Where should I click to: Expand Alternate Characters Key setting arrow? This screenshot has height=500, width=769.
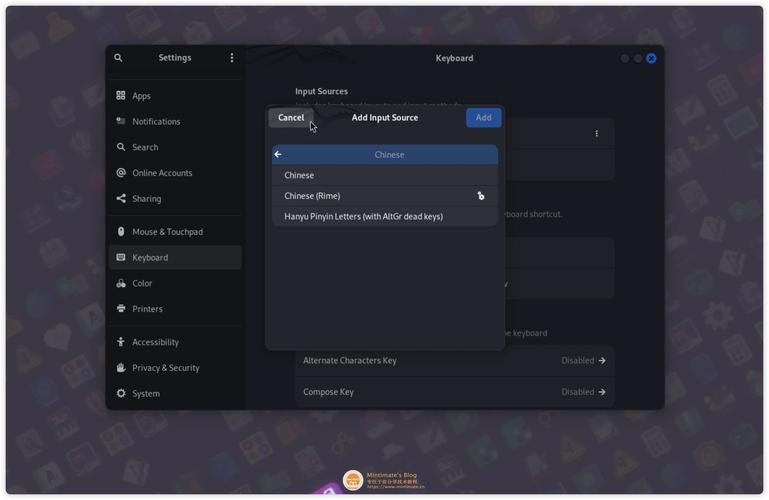click(x=602, y=361)
